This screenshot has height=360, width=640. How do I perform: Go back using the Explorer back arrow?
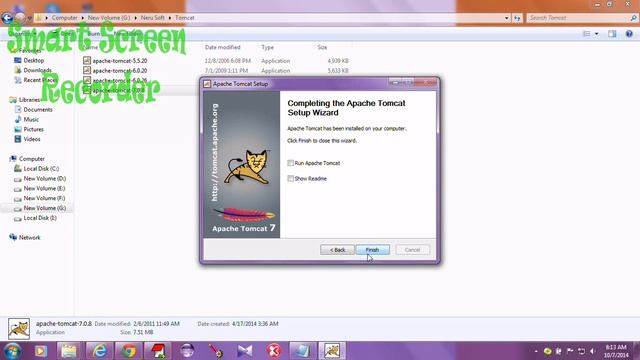point(7,18)
